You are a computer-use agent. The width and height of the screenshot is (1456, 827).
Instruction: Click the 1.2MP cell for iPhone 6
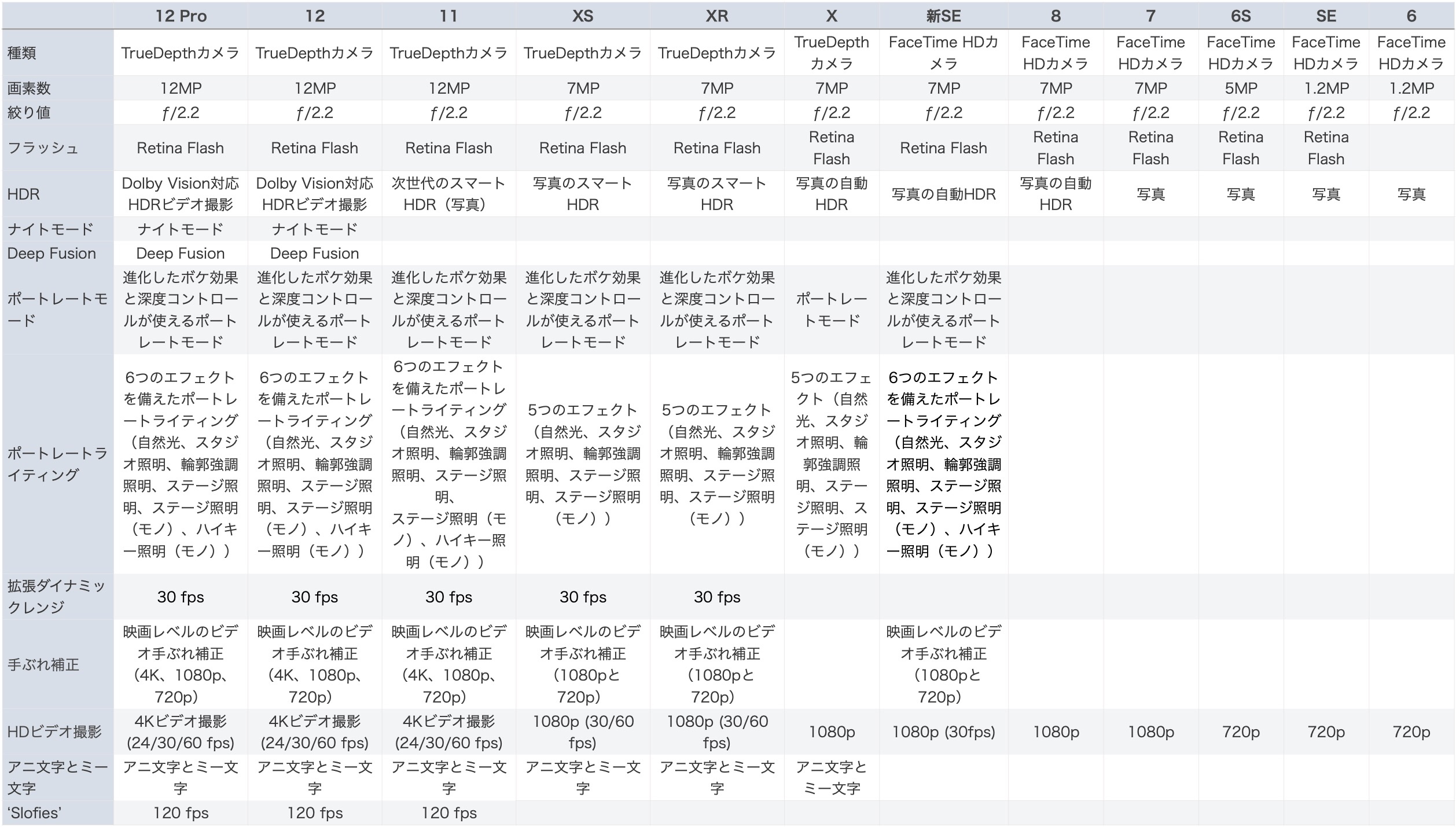1411,88
